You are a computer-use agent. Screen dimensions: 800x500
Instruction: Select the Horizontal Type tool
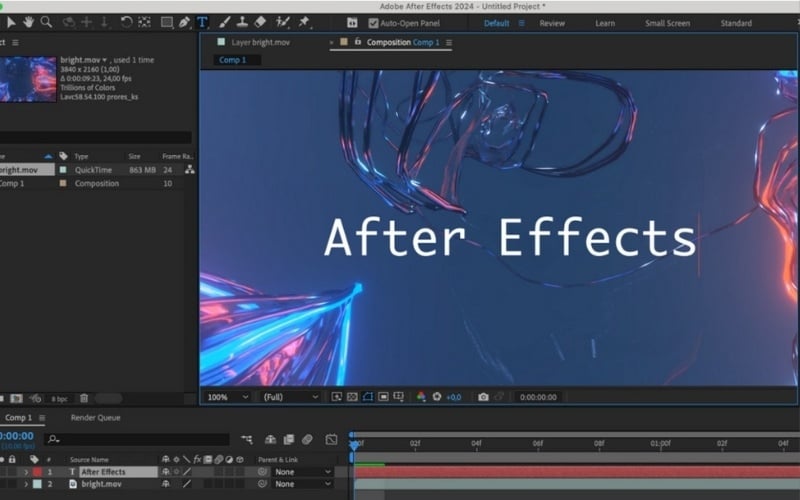click(x=202, y=22)
